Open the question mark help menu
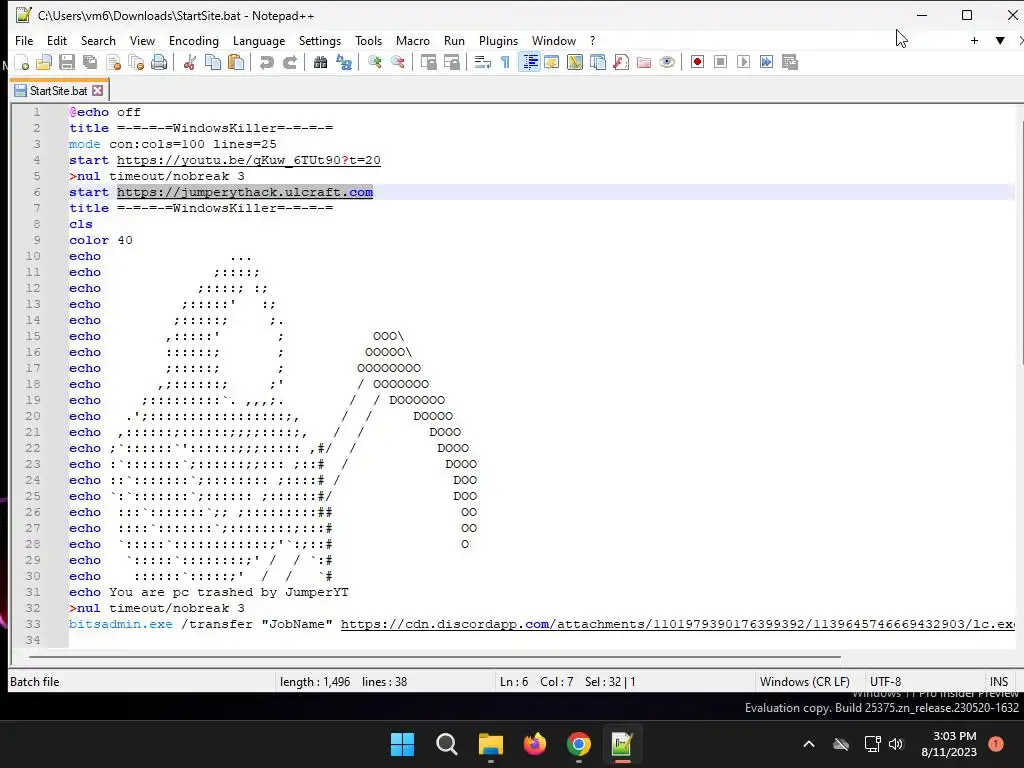 click(592, 40)
